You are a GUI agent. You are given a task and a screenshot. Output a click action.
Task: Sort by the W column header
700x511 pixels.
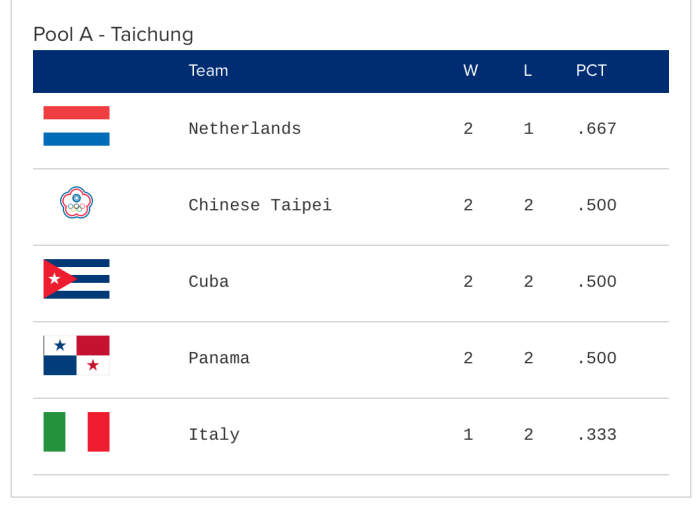[x=471, y=71]
